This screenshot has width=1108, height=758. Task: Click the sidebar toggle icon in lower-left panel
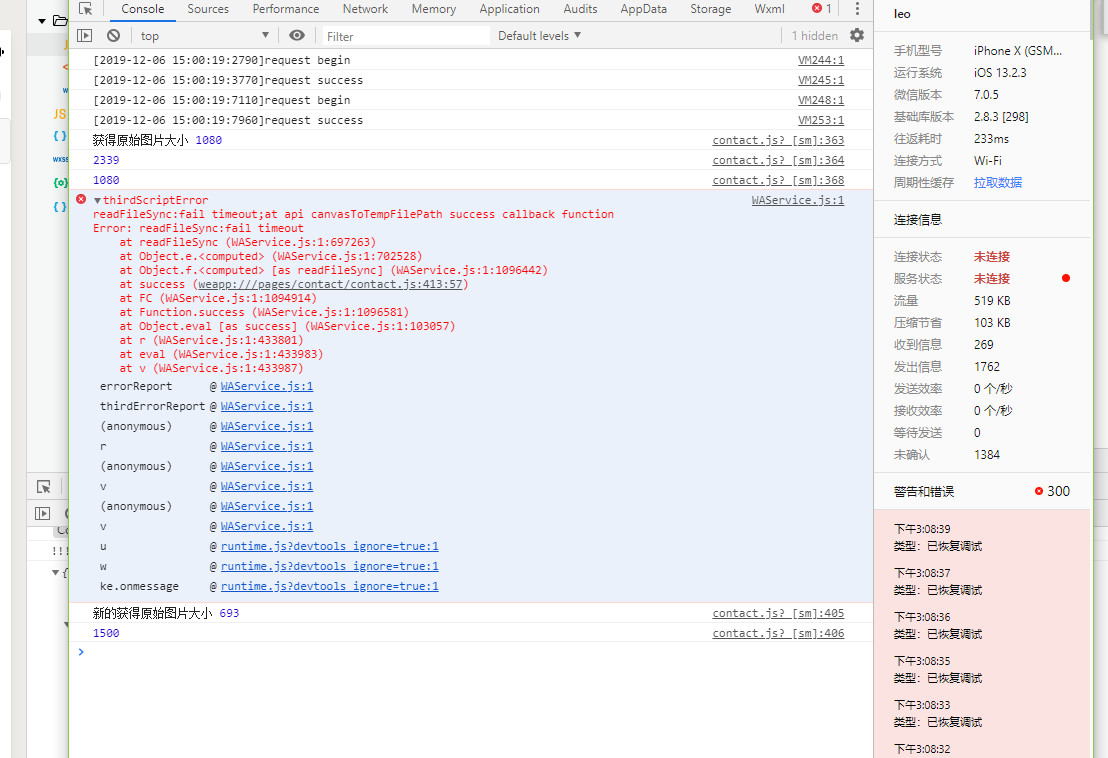coord(42,514)
